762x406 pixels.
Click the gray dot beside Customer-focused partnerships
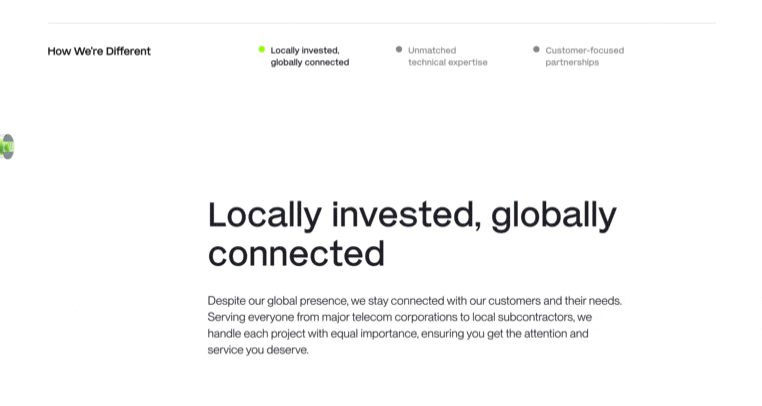(536, 49)
